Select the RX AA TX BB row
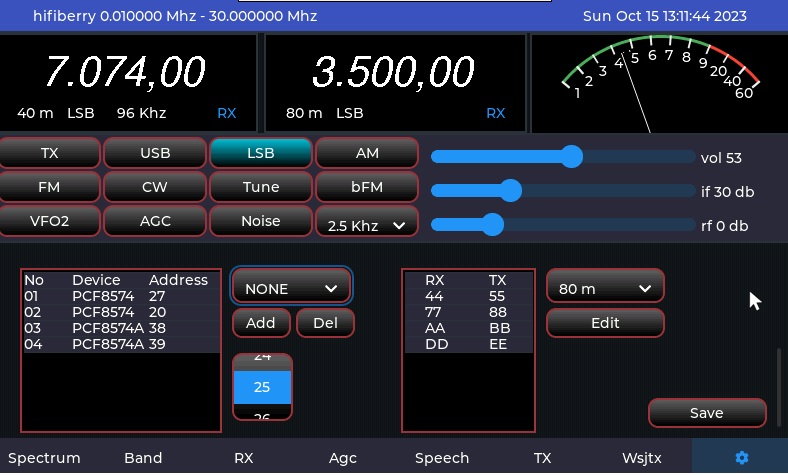Screen dimensions: 788x475 [468, 328]
